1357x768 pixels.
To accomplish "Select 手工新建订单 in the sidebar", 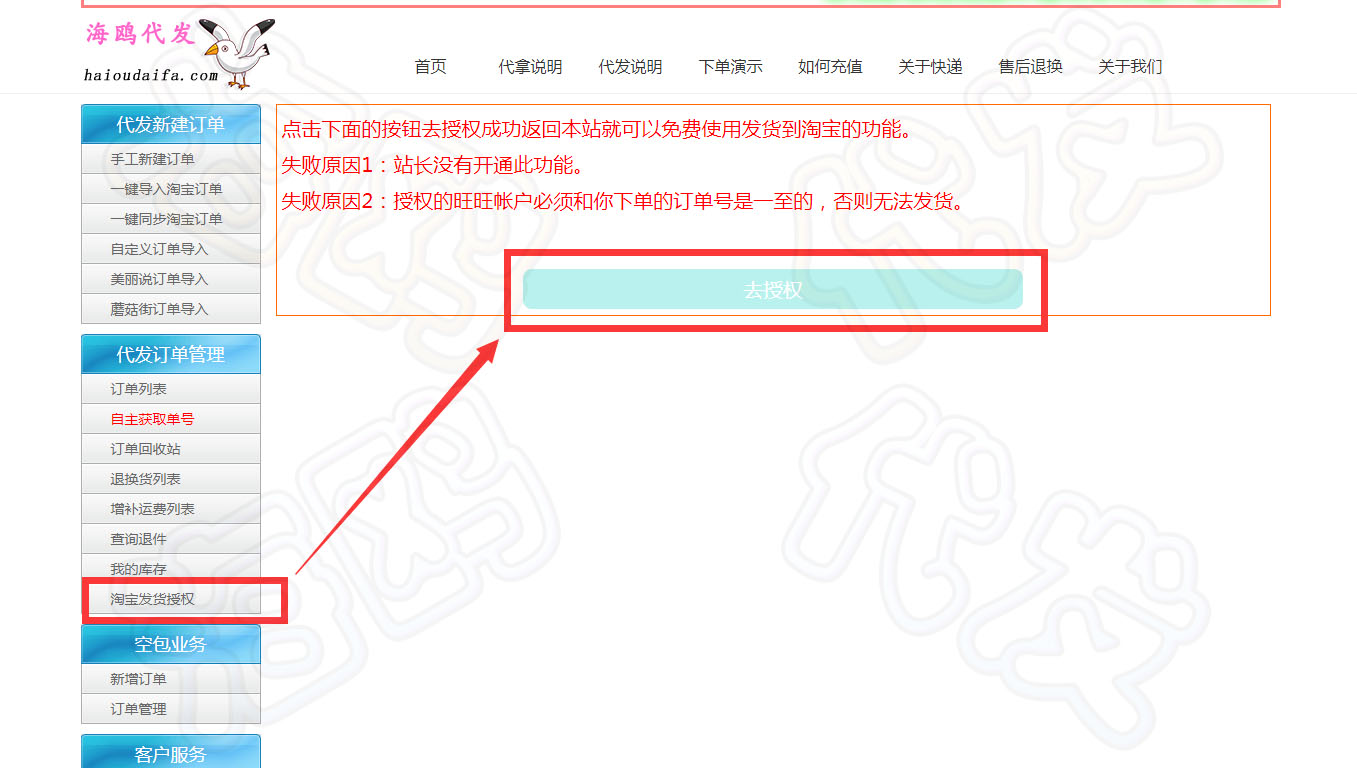I will point(171,159).
